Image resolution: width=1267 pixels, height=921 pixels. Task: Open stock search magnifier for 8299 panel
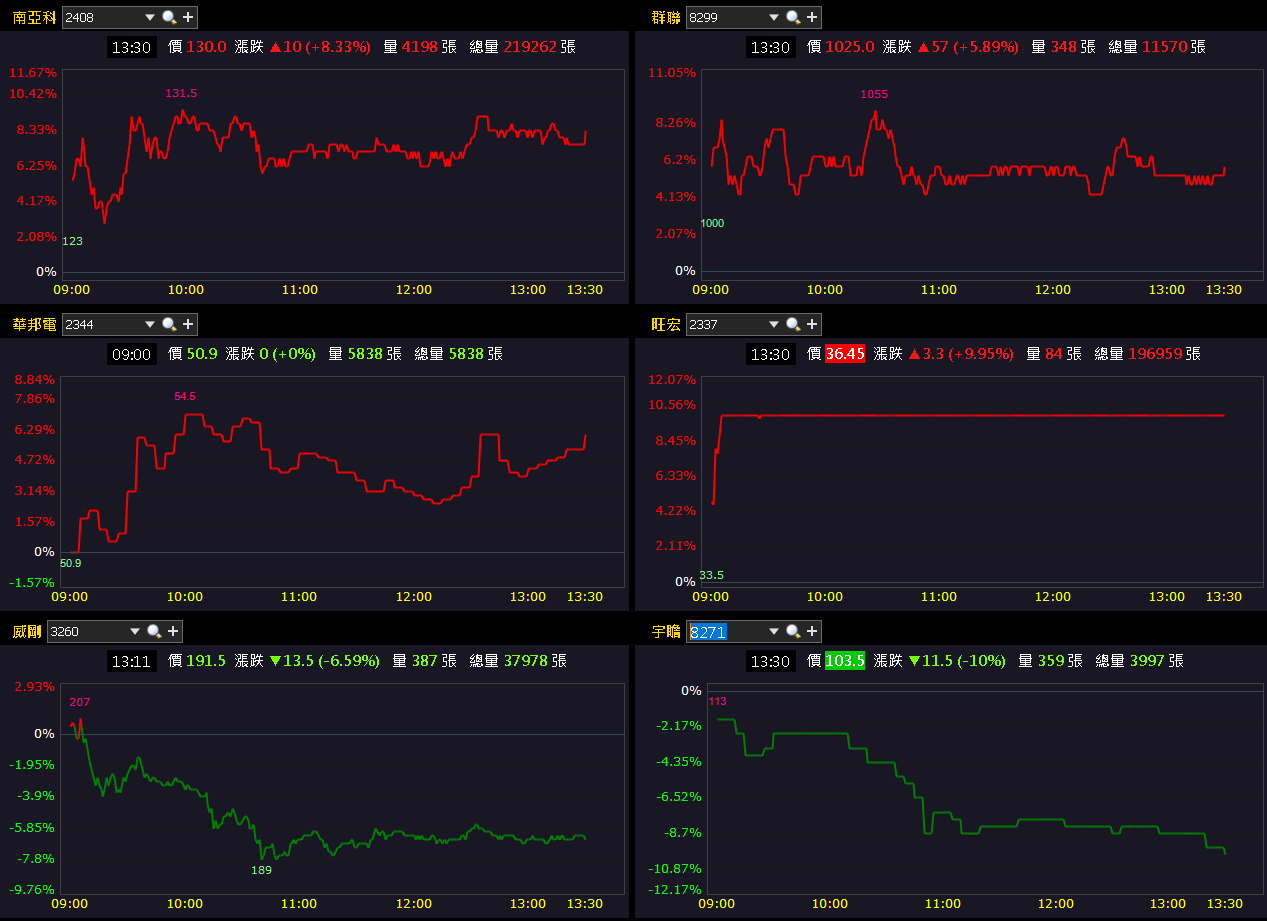[x=793, y=17]
